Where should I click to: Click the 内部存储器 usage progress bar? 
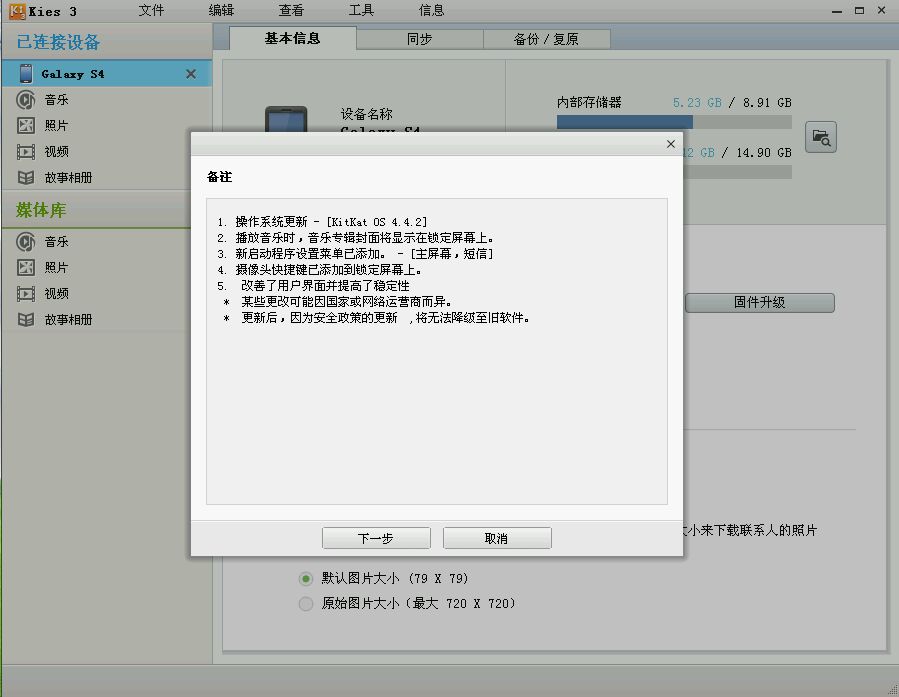pos(674,122)
